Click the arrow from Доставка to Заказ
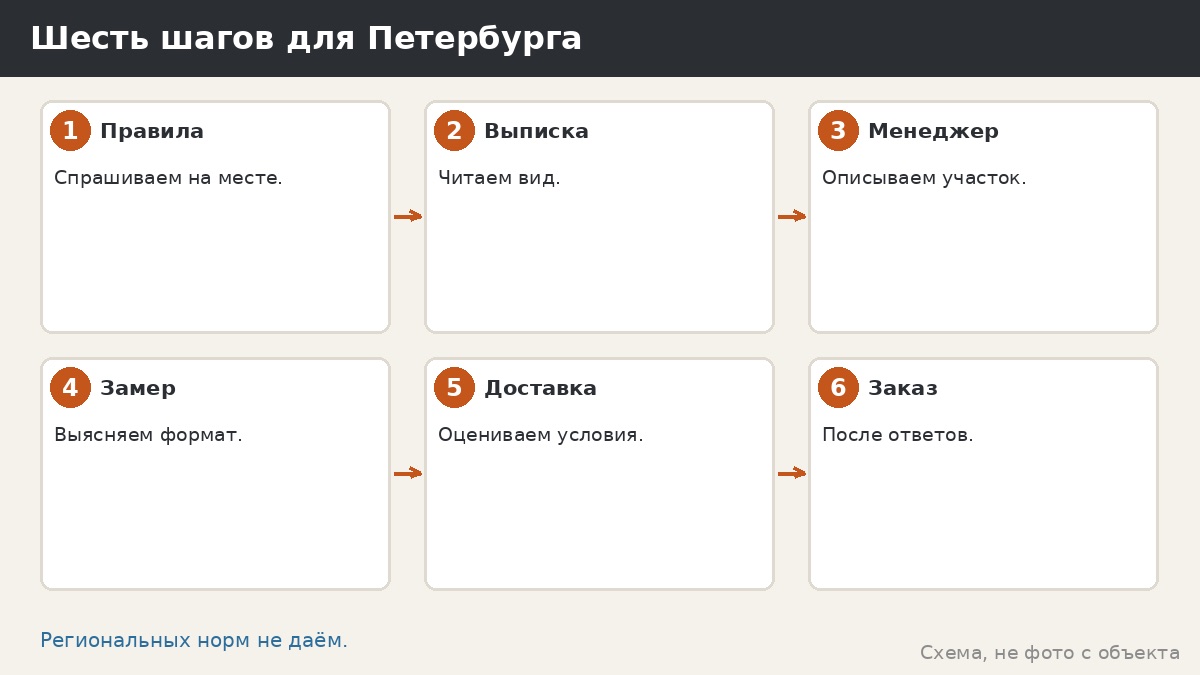 [x=792, y=473]
